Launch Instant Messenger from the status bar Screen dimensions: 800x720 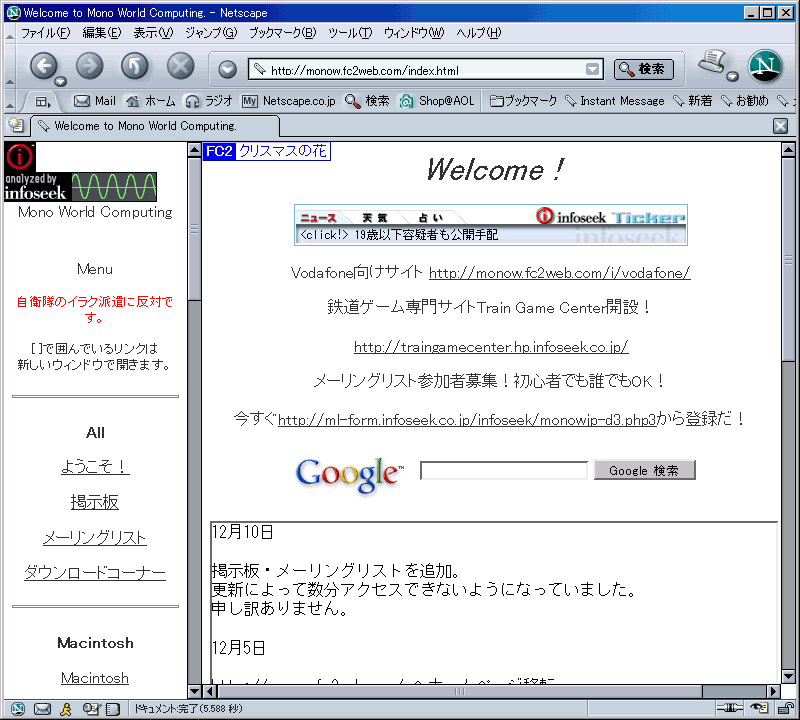click(x=66, y=708)
